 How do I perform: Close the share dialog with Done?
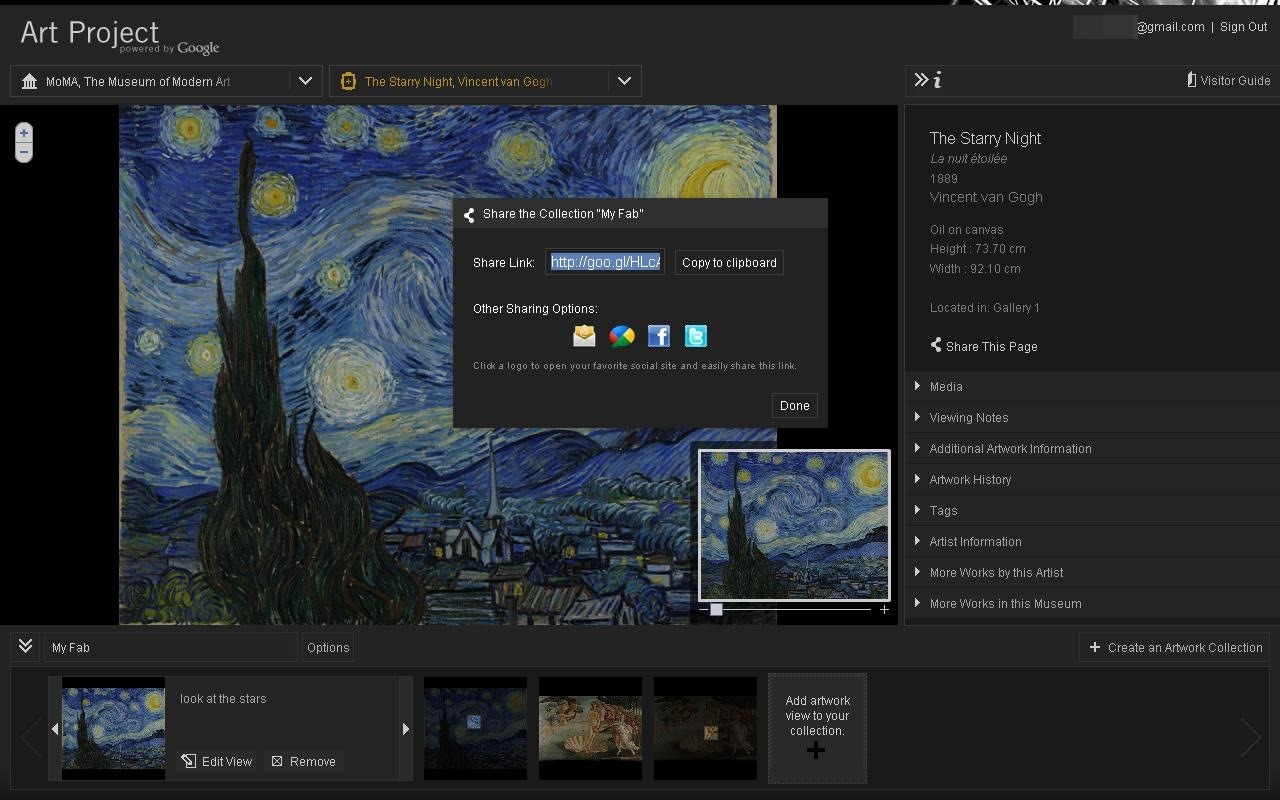point(795,405)
